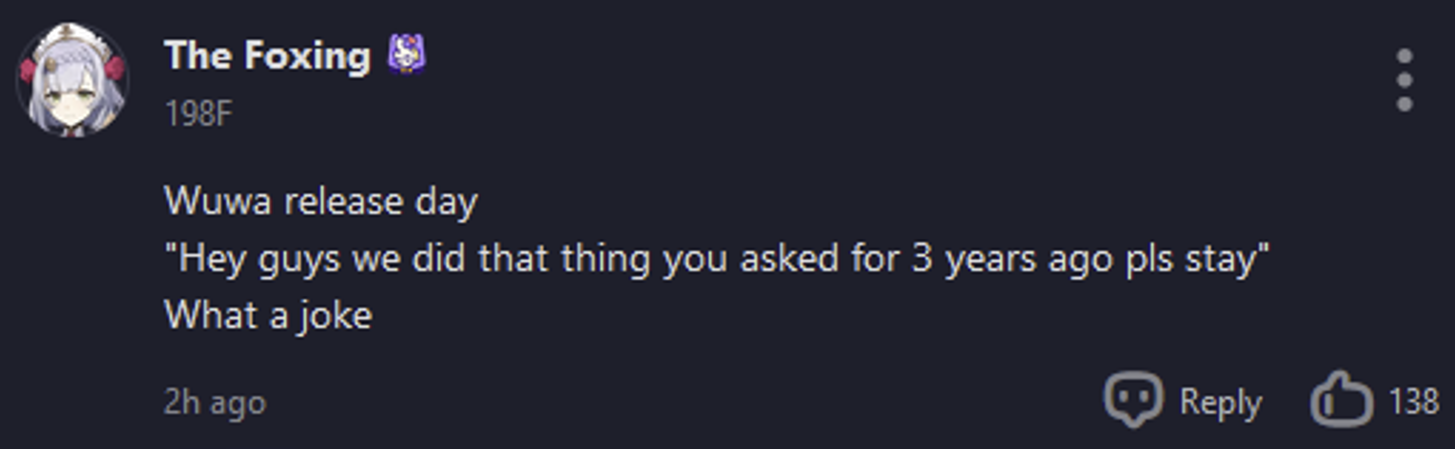Click the 'Wuwa release day' text line
The height and width of the screenshot is (449, 1455).
(320, 203)
